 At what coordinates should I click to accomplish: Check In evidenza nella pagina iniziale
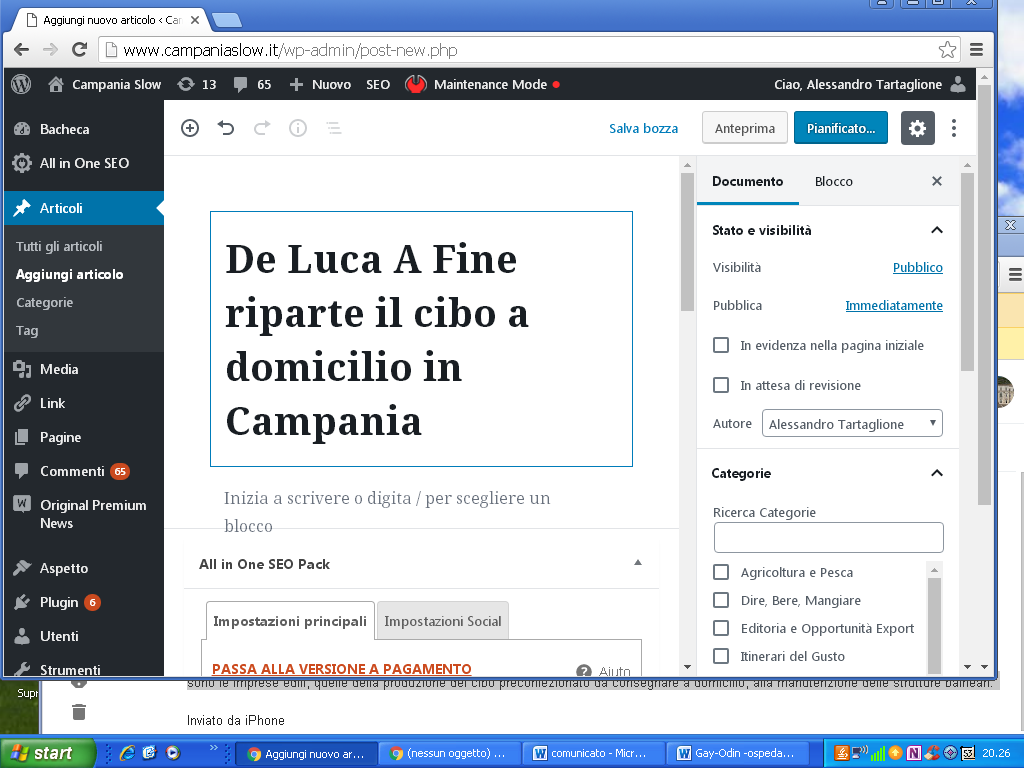[x=721, y=345]
